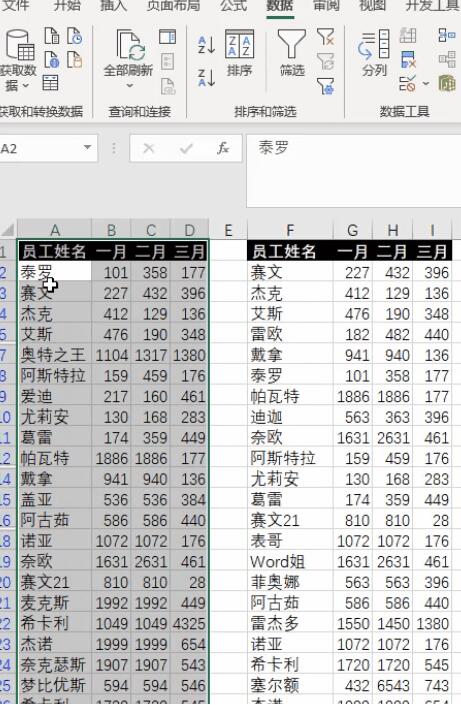Click the Reapply filter icon

tap(325, 61)
